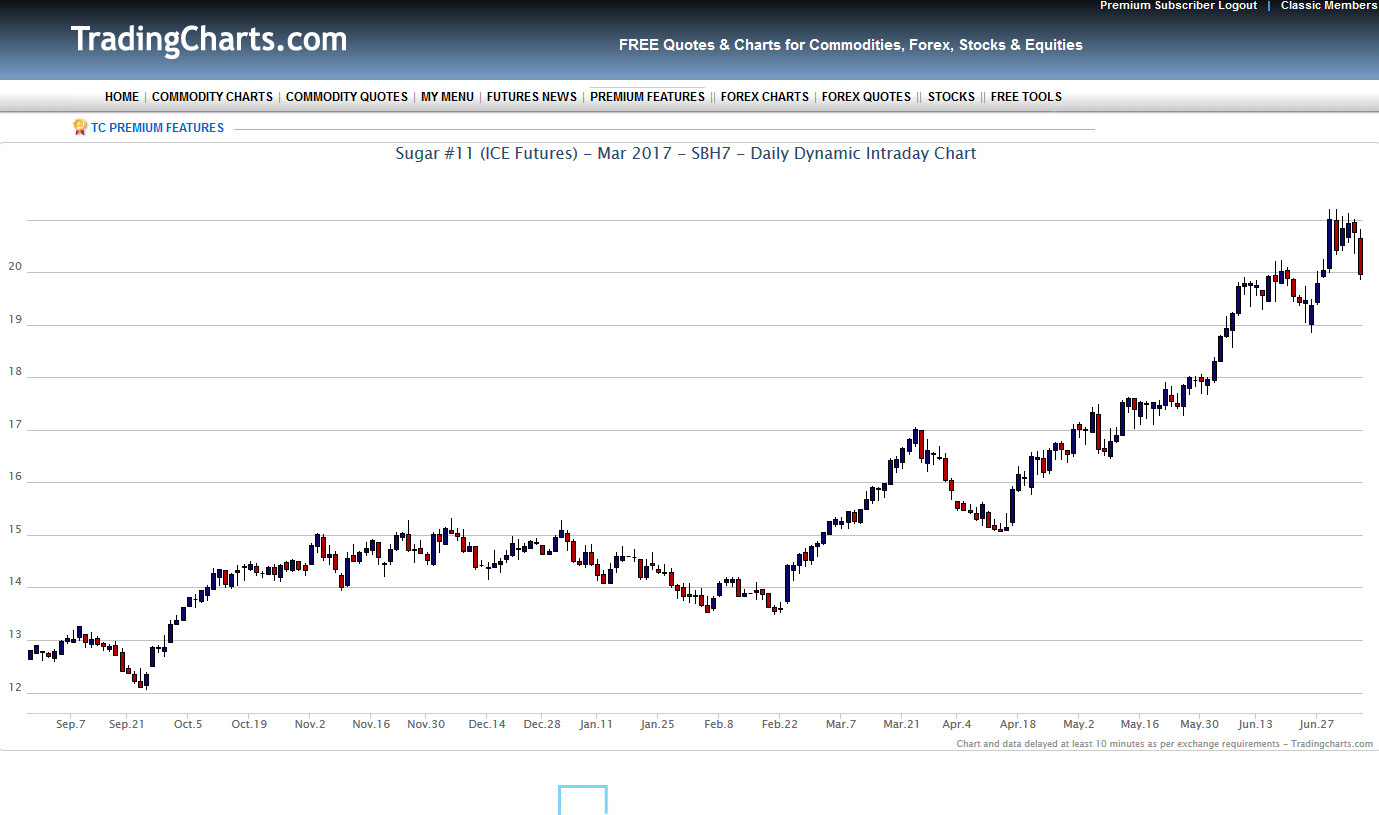Click the TC PREMIUM FEATURES text link

pyautogui.click(x=157, y=128)
